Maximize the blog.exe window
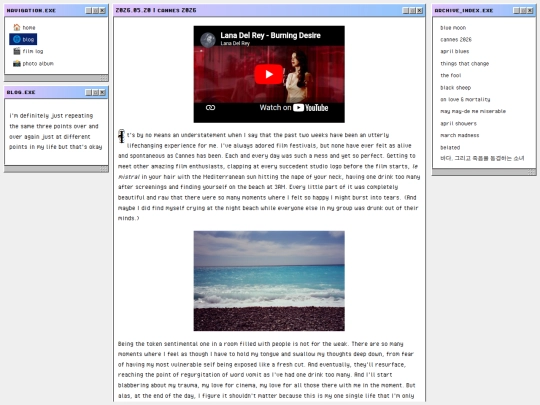540x405 pixels. 95,92
